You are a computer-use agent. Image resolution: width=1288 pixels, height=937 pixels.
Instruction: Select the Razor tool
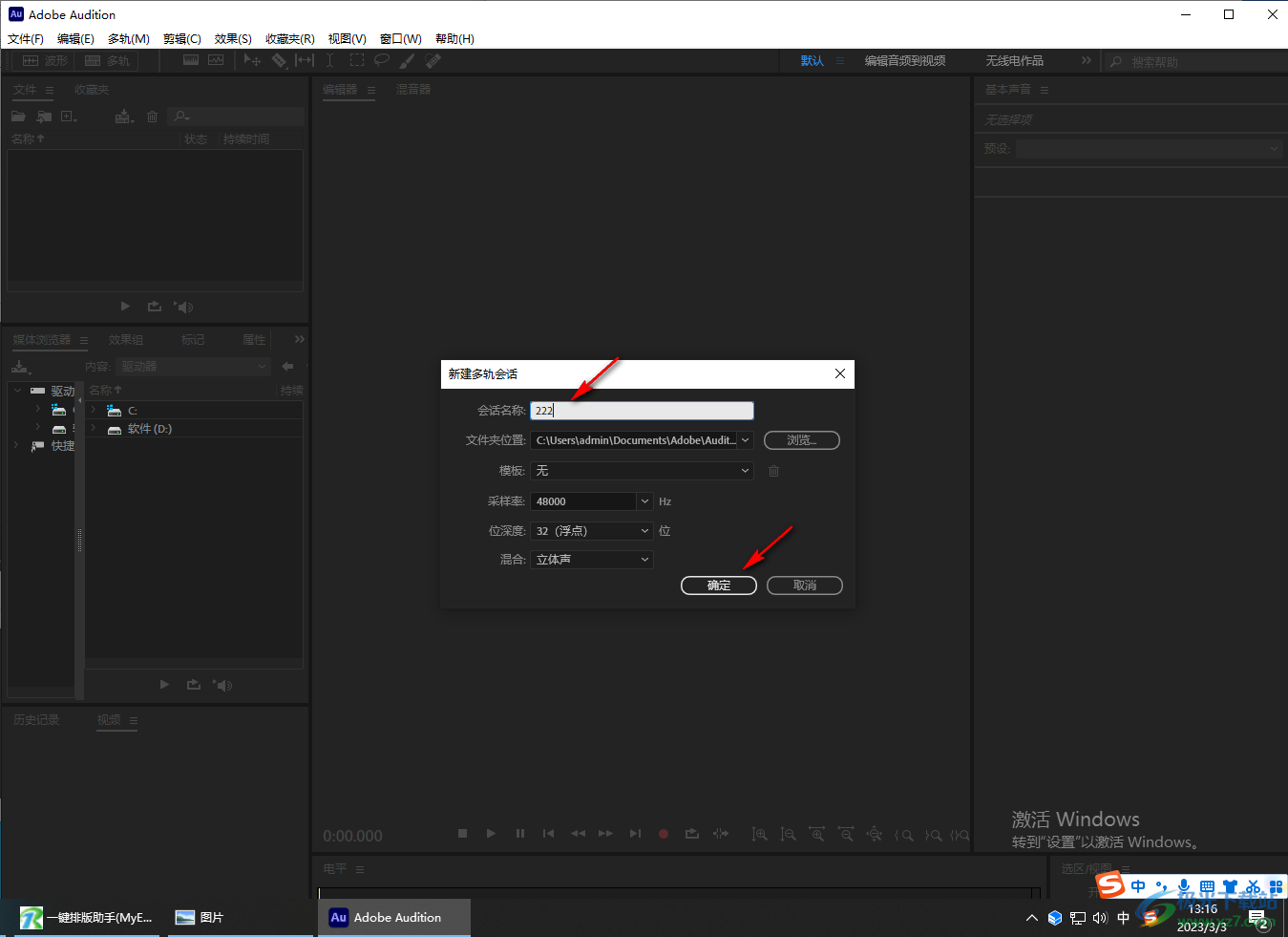click(279, 60)
